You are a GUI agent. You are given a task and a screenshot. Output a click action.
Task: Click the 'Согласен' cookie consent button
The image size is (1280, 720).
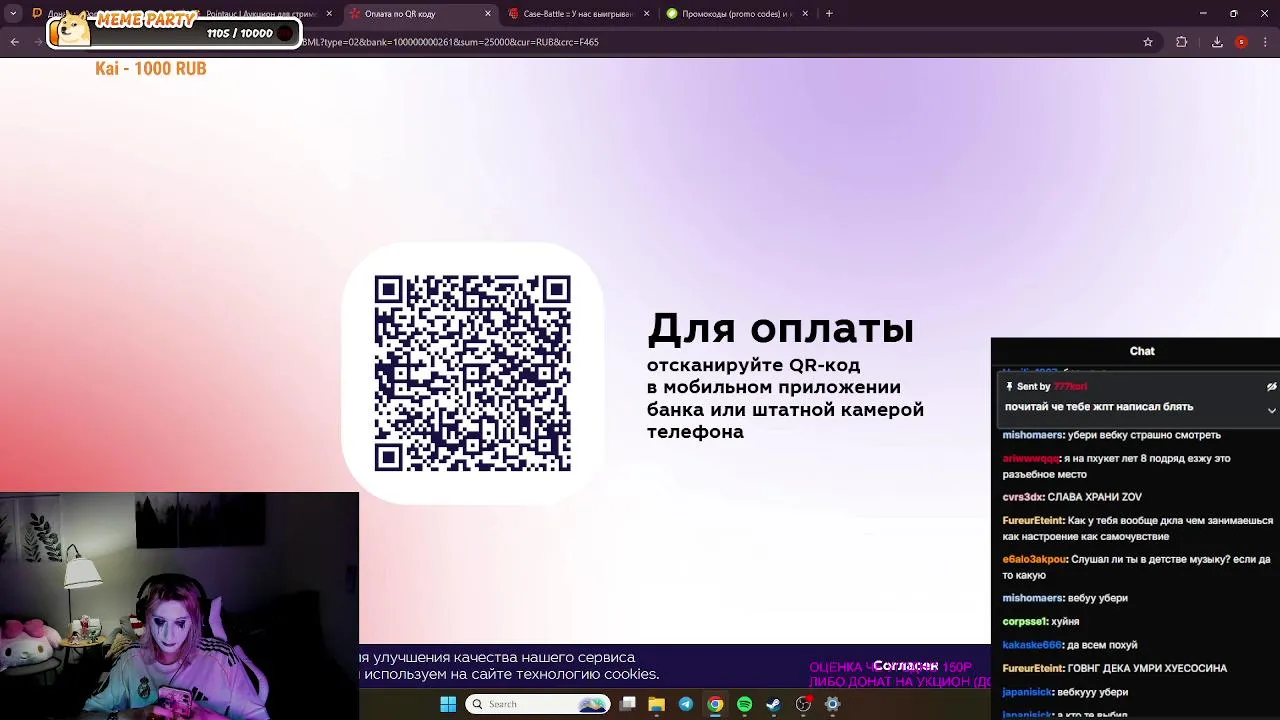coord(905,666)
